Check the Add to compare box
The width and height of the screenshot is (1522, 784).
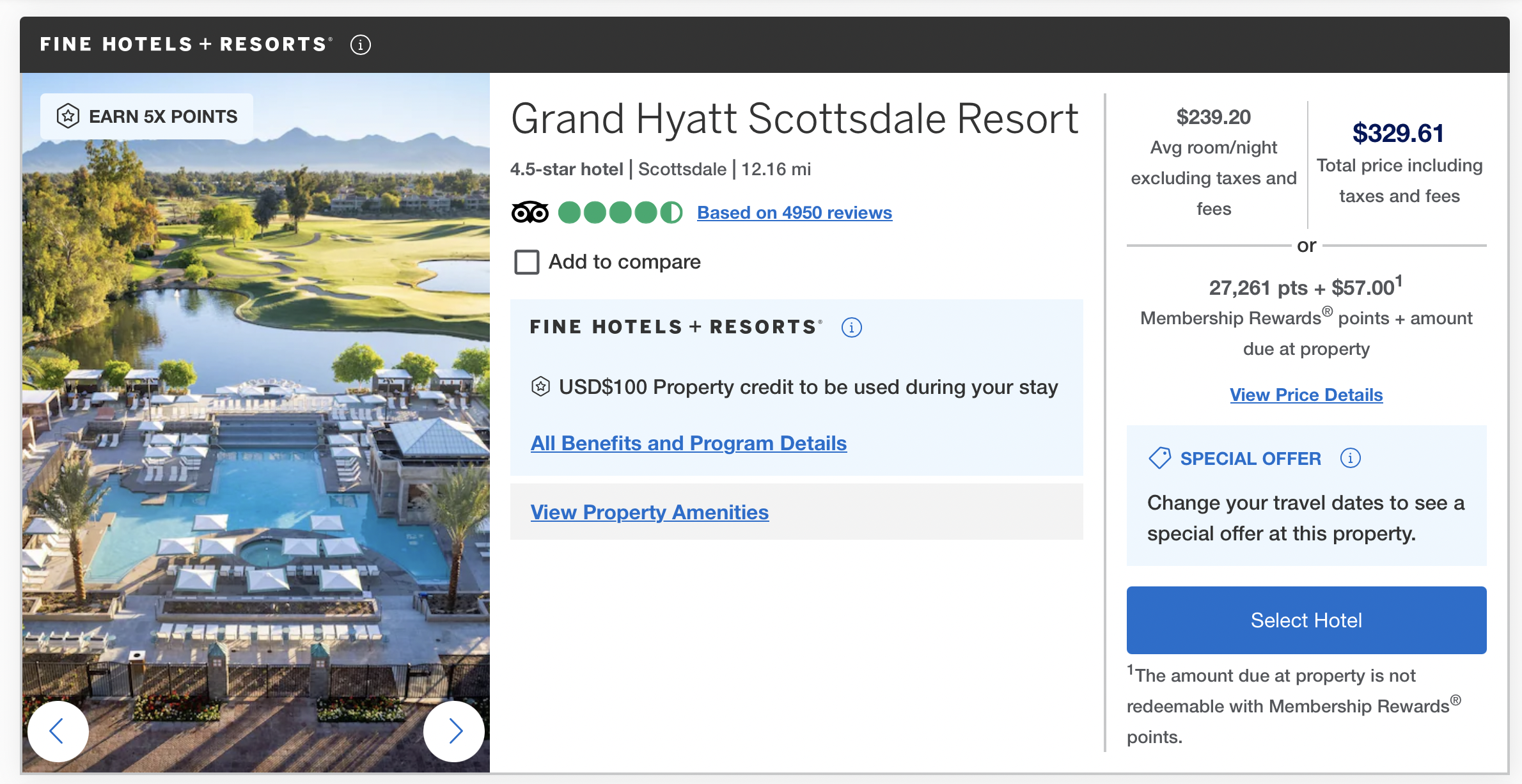(527, 262)
